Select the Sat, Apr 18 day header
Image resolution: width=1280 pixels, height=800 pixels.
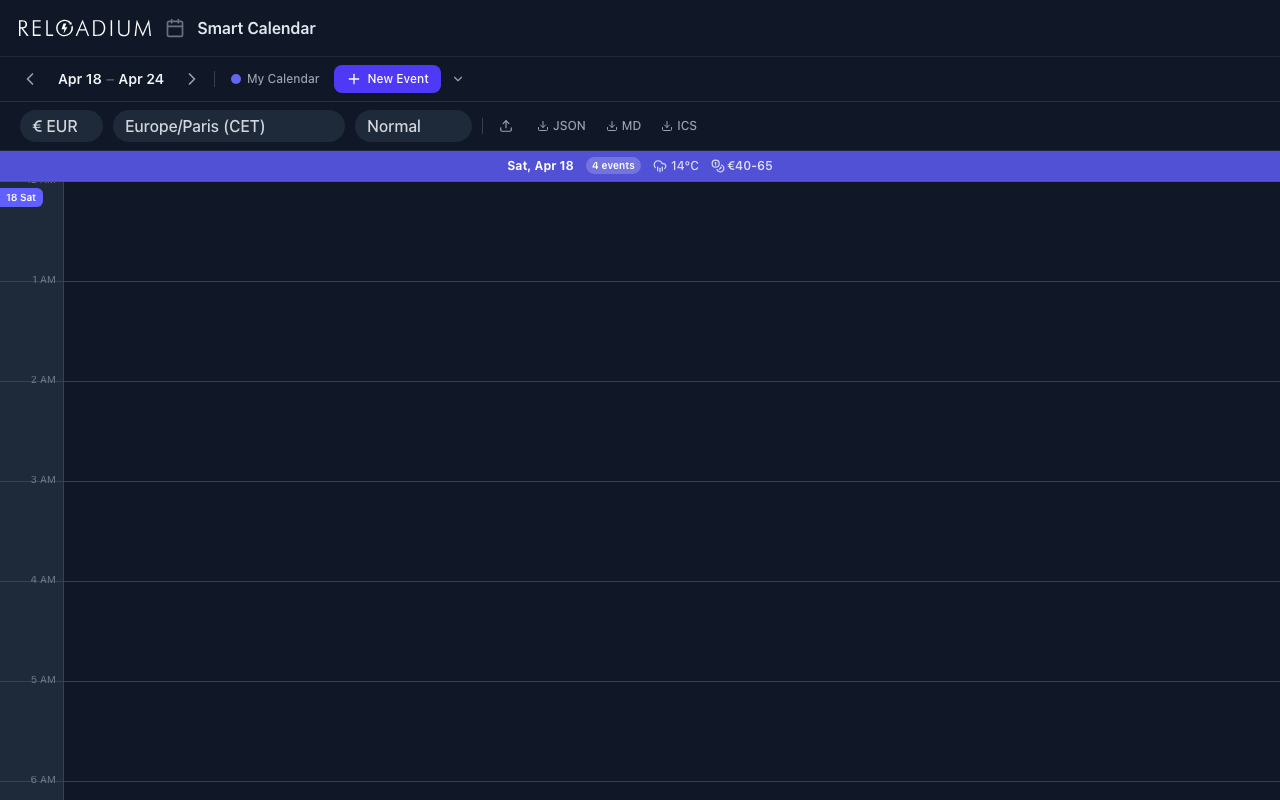coord(540,165)
